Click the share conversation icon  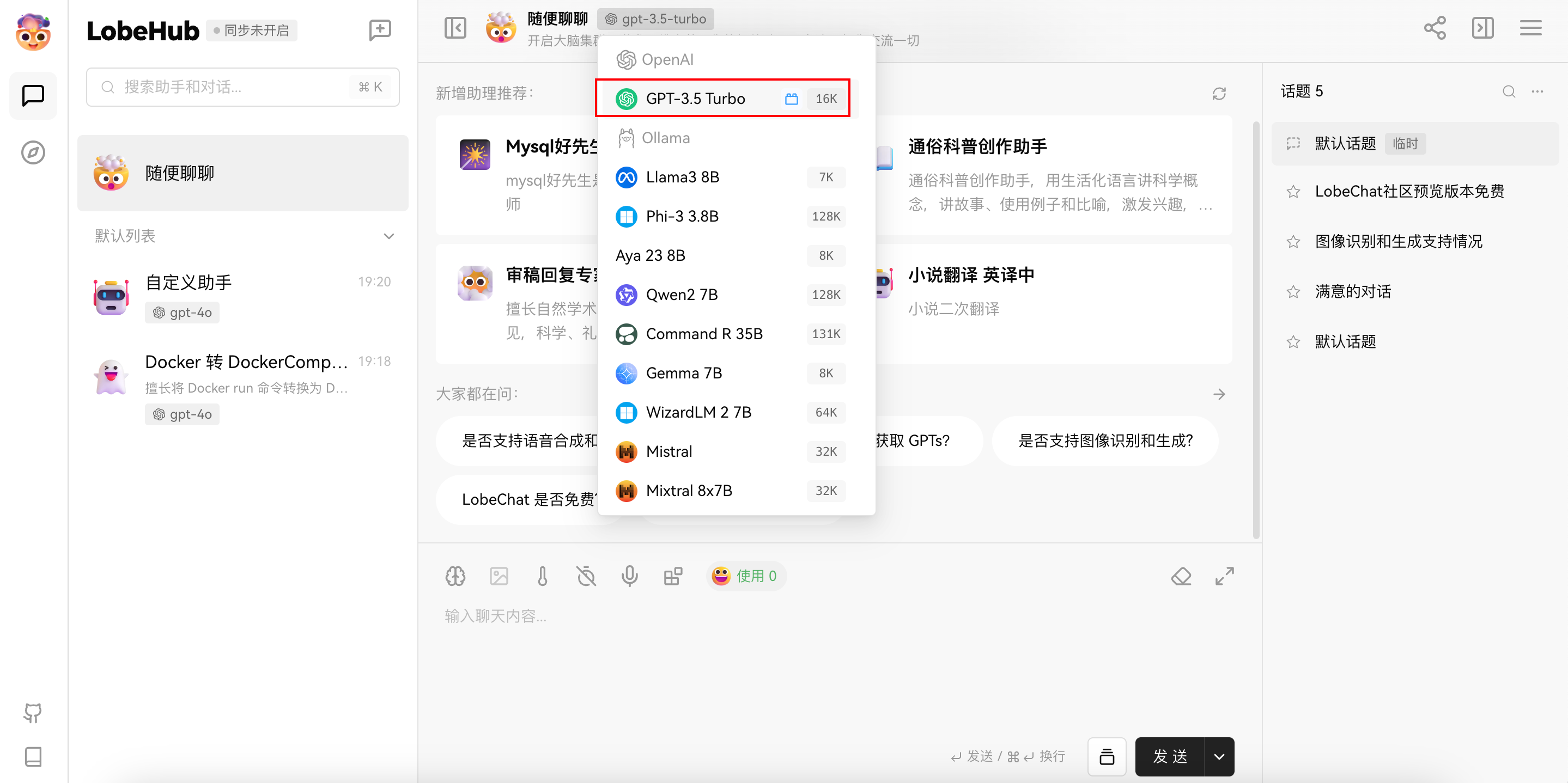1435,28
